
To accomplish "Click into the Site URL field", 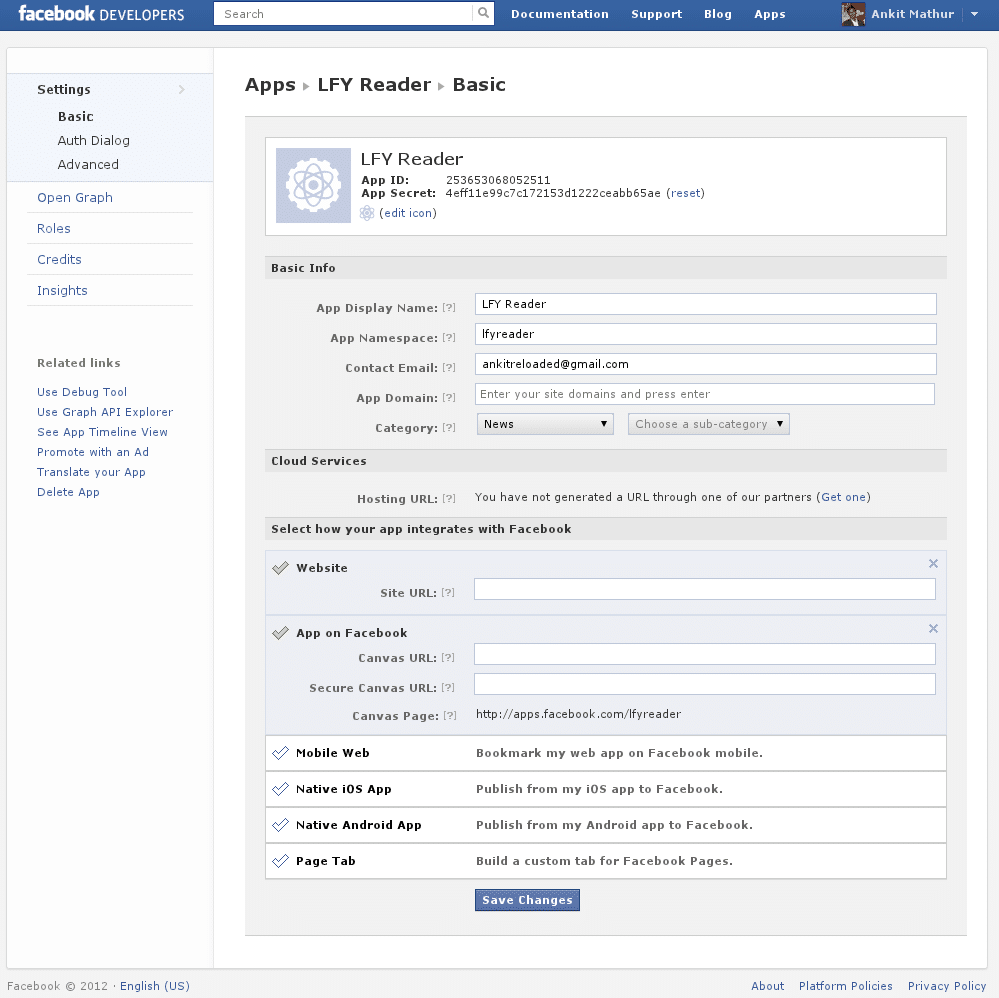I will 704,589.
